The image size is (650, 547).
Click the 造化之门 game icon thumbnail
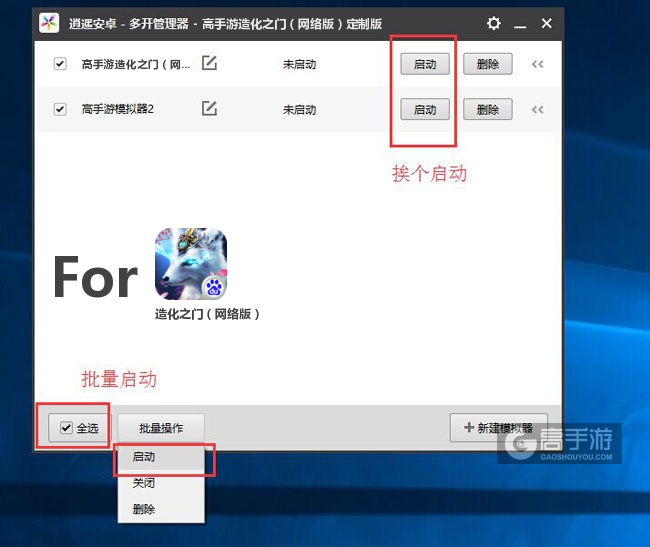(x=191, y=264)
